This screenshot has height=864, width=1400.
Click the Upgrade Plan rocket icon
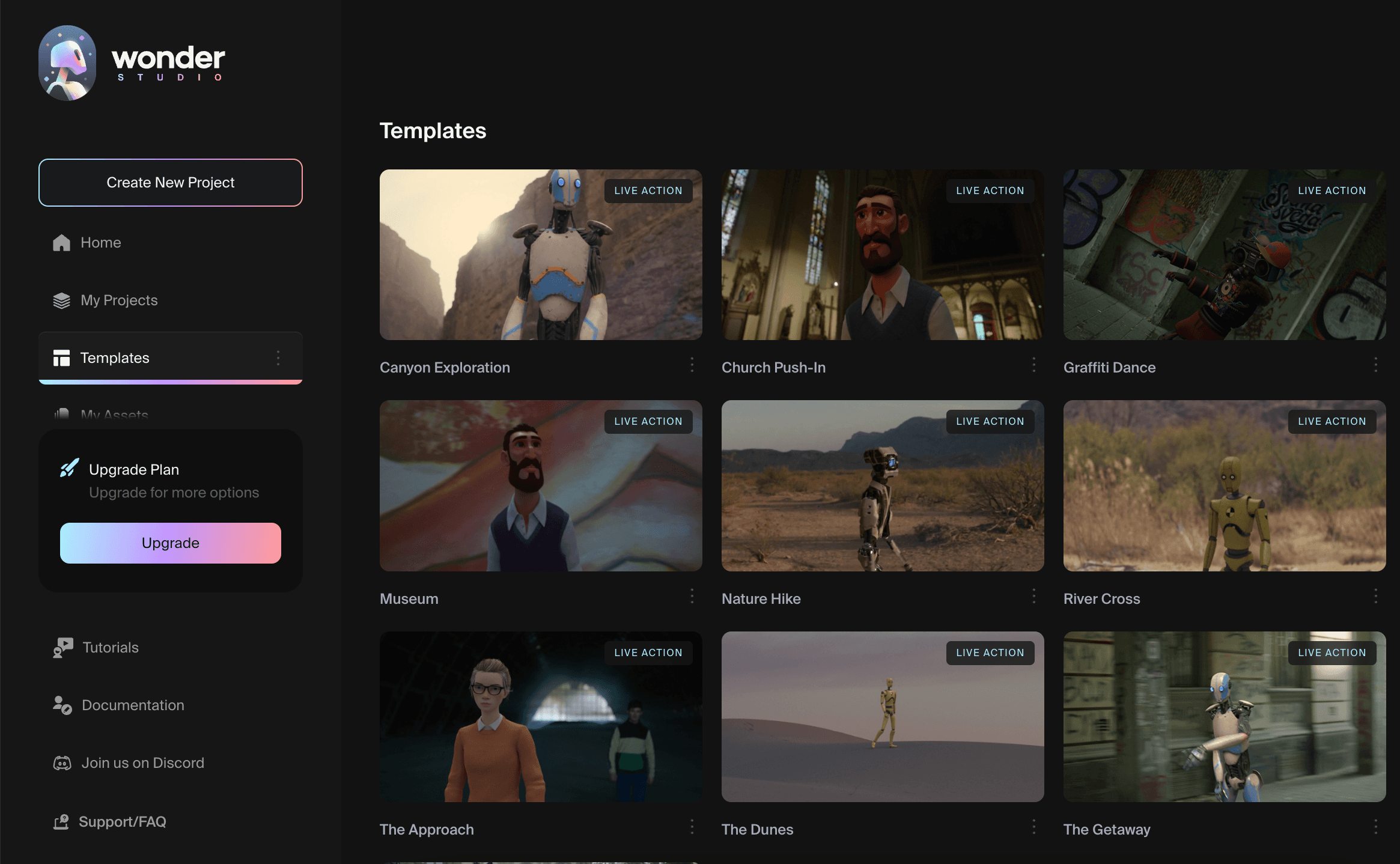point(70,468)
